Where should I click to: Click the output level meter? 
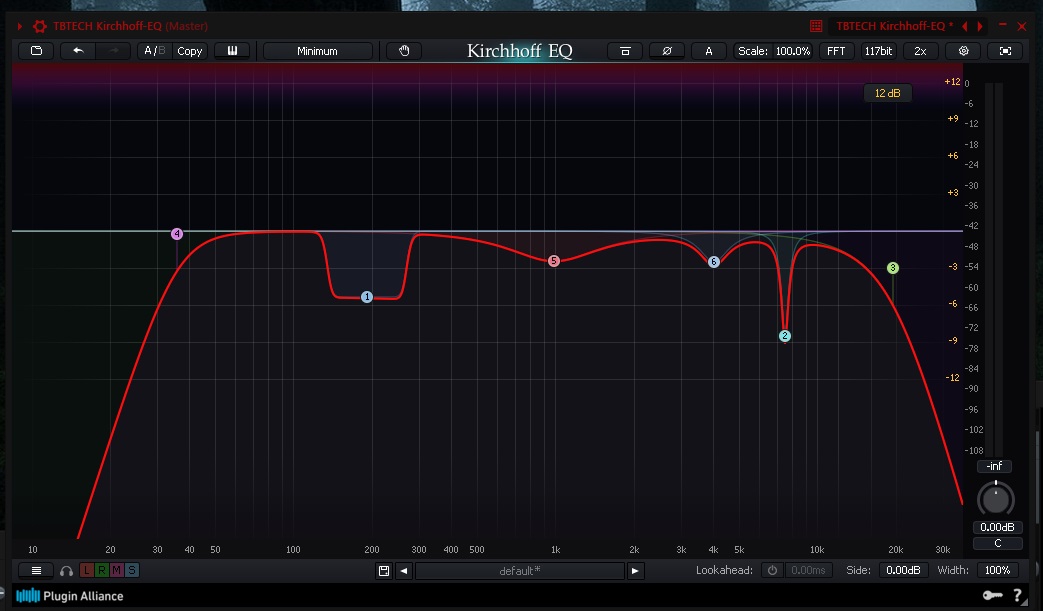point(992,267)
